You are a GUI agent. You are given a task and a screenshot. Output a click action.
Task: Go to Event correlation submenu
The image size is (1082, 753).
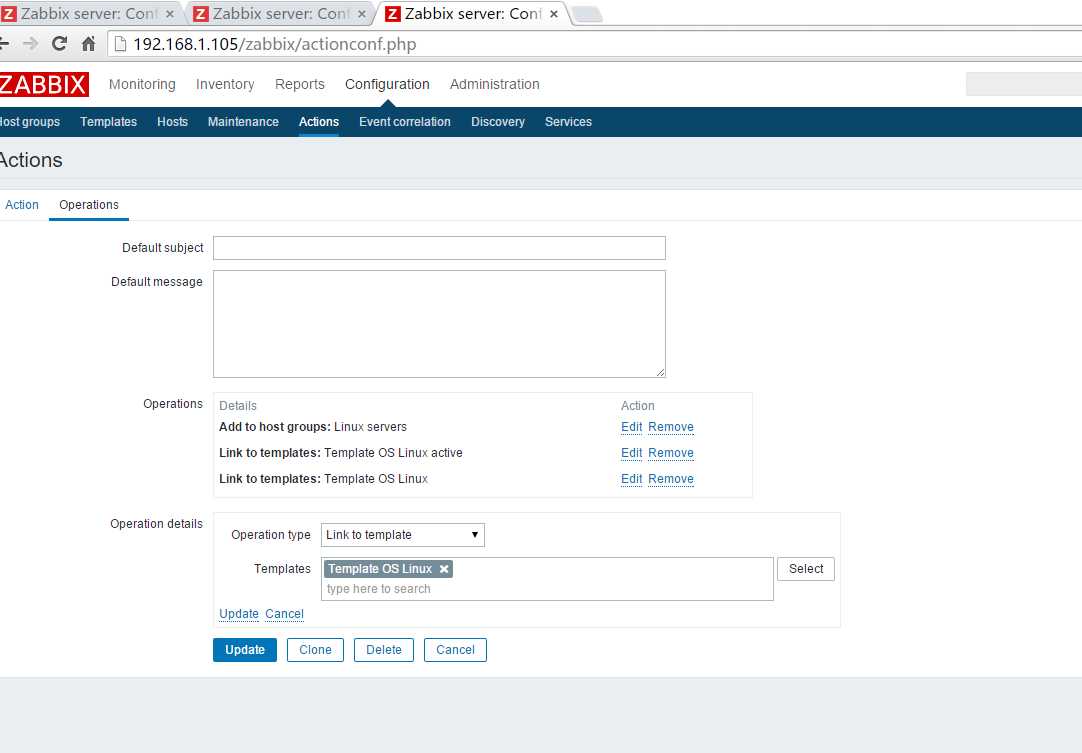pyautogui.click(x=405, y=121)
